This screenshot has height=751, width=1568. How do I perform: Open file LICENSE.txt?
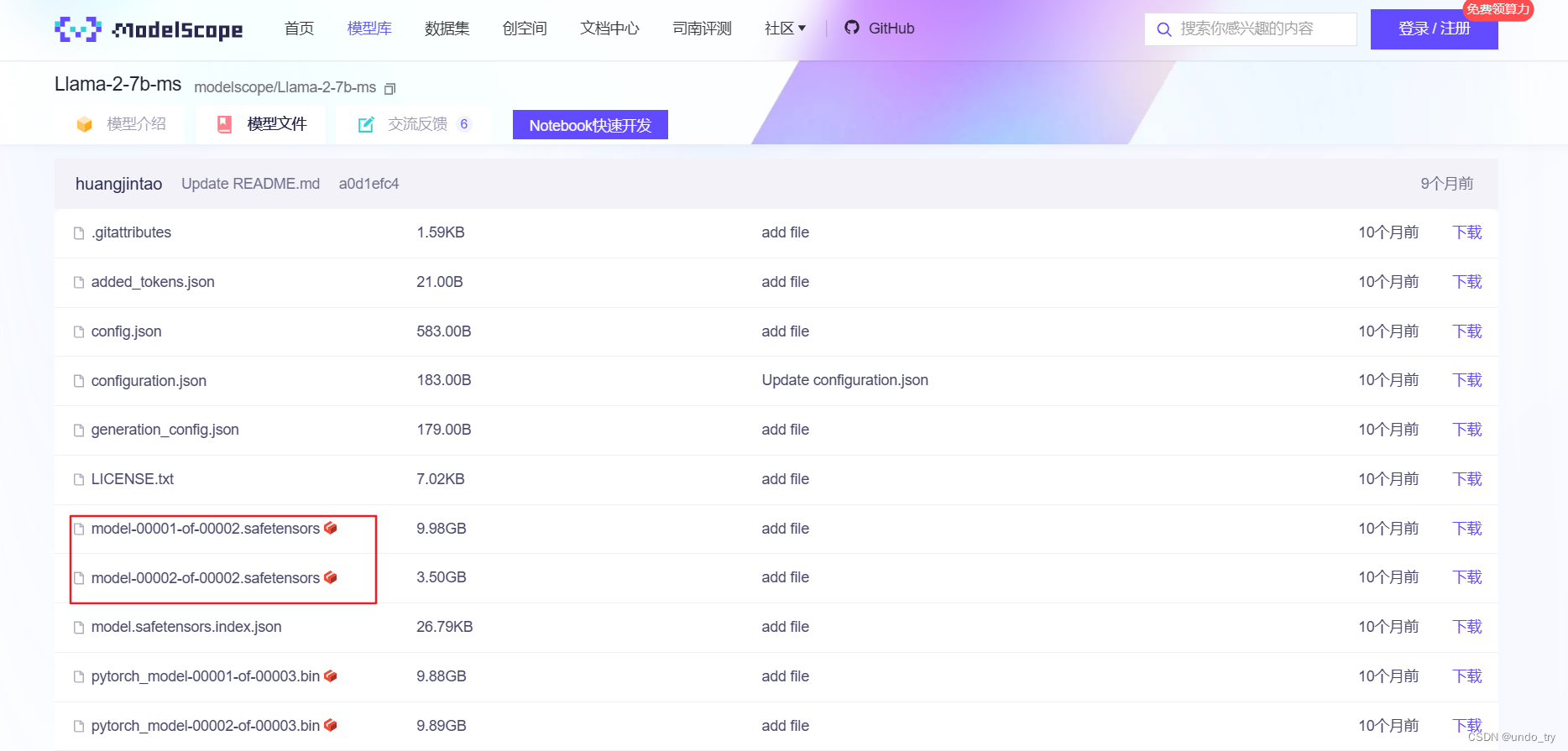click(x=132, y=479)
